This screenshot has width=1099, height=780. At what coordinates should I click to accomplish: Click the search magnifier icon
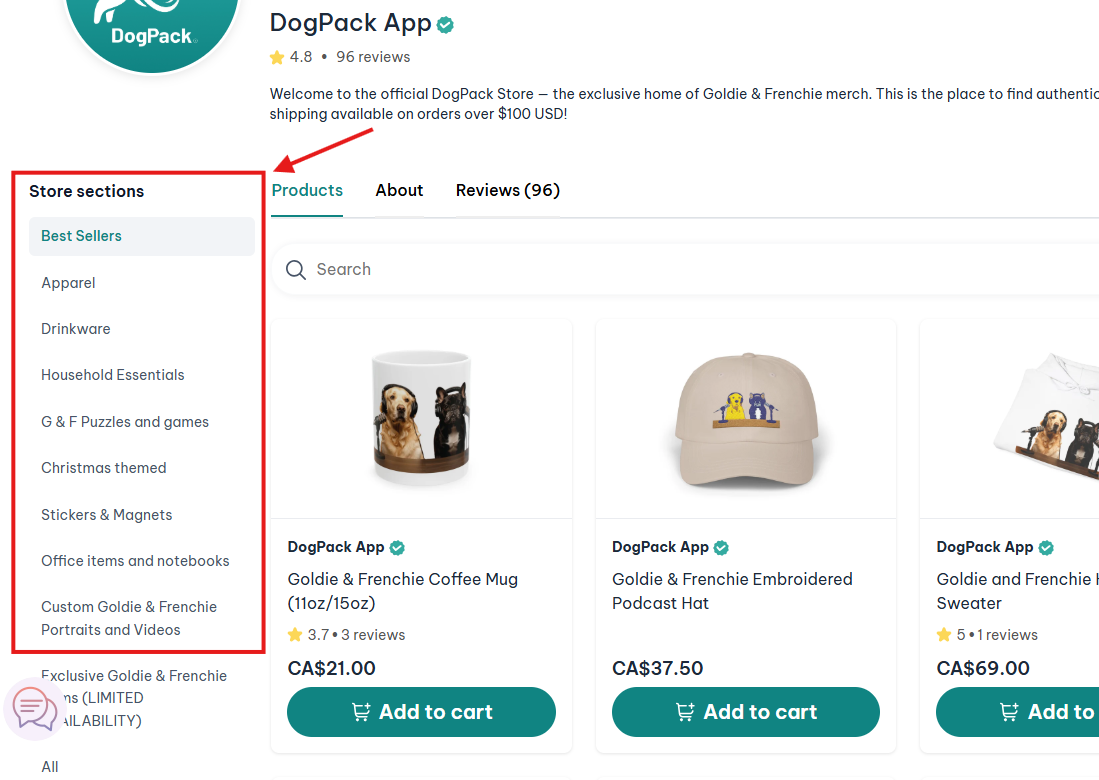[x=295, y=270]
